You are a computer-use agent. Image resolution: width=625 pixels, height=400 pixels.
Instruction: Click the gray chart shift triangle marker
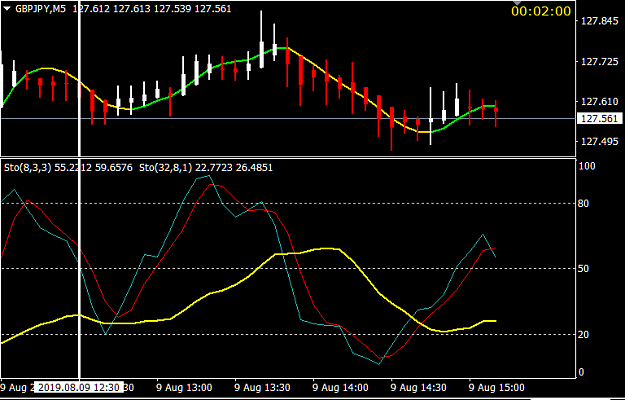(517, 2)
